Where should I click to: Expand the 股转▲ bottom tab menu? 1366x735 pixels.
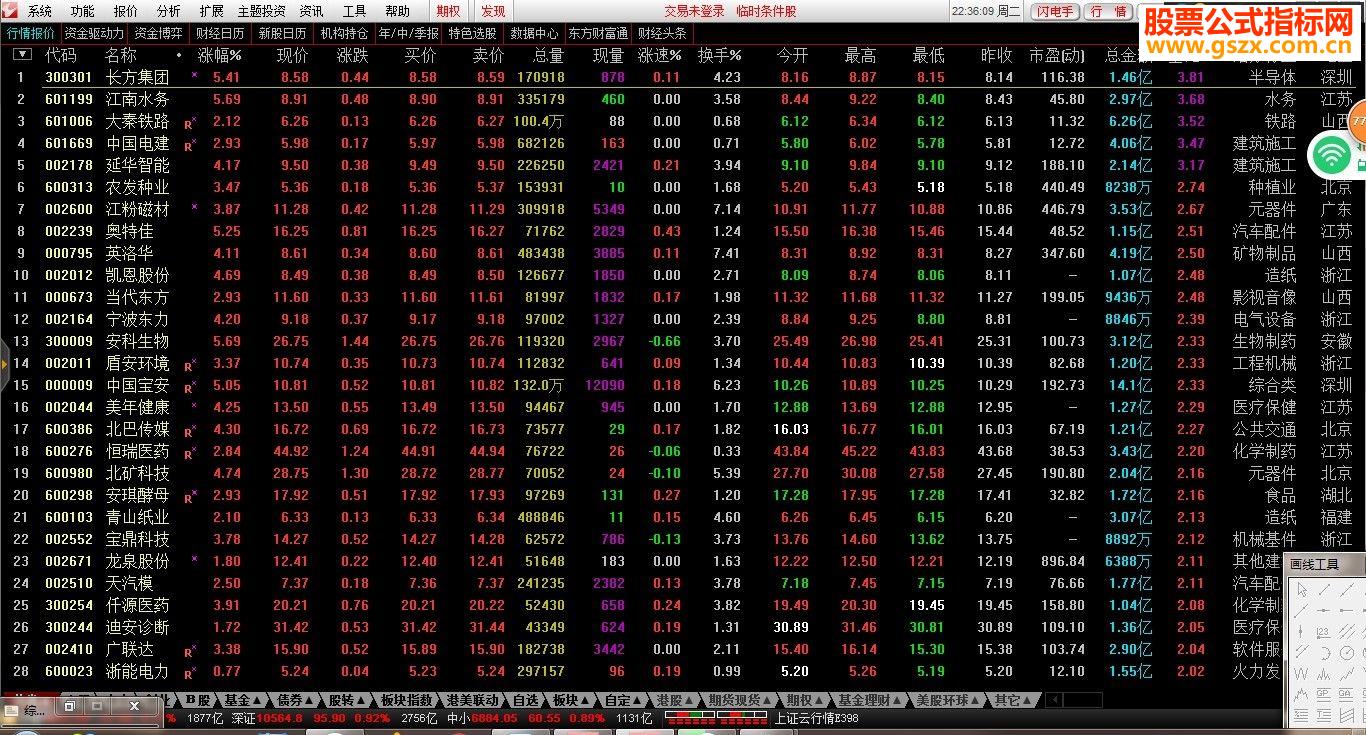(347, 700)
